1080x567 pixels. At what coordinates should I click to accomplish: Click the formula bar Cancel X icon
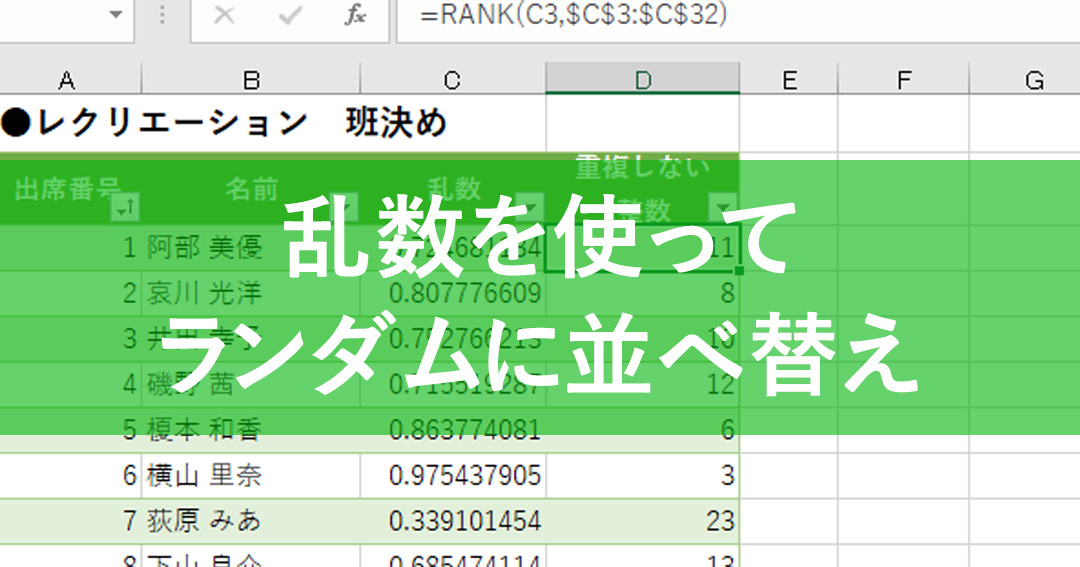click(x=224, y=14)
